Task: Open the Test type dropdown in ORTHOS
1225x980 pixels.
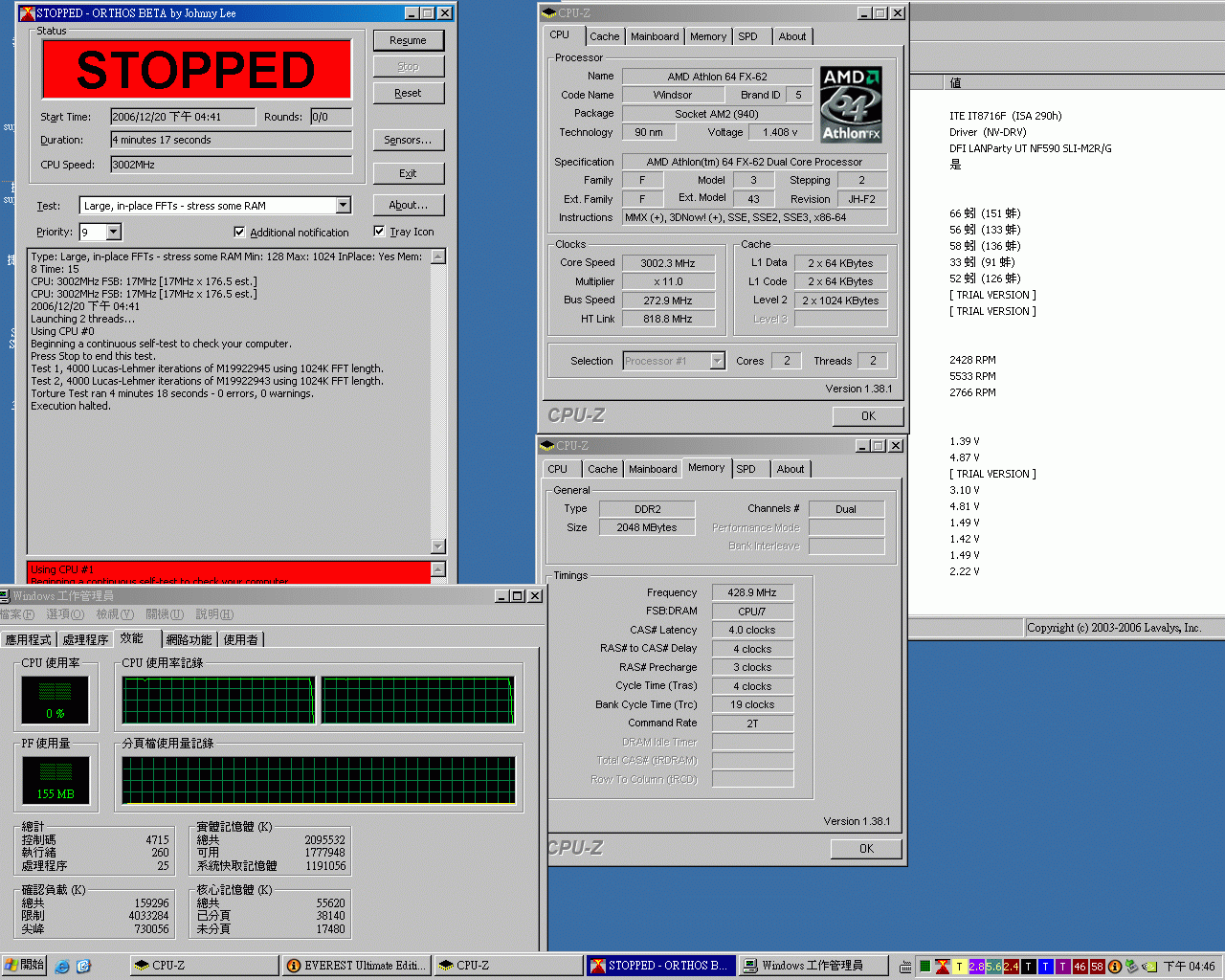Action: (344, 206)
